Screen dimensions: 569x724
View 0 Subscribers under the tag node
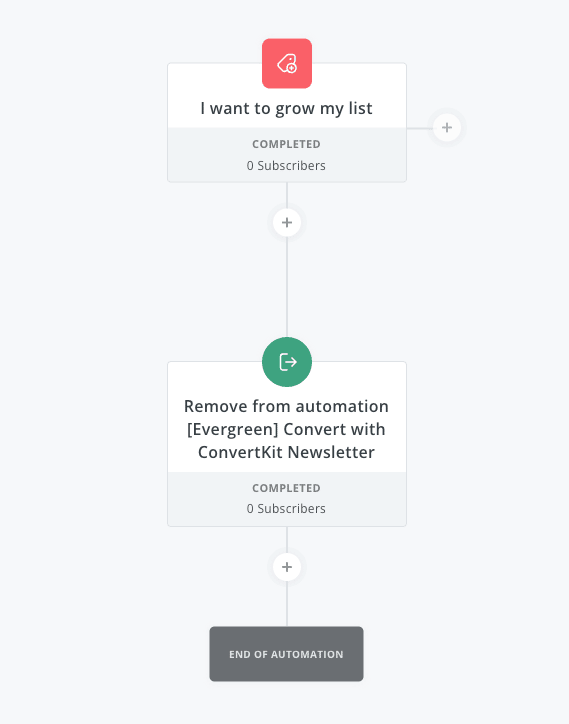pos(286,165)
